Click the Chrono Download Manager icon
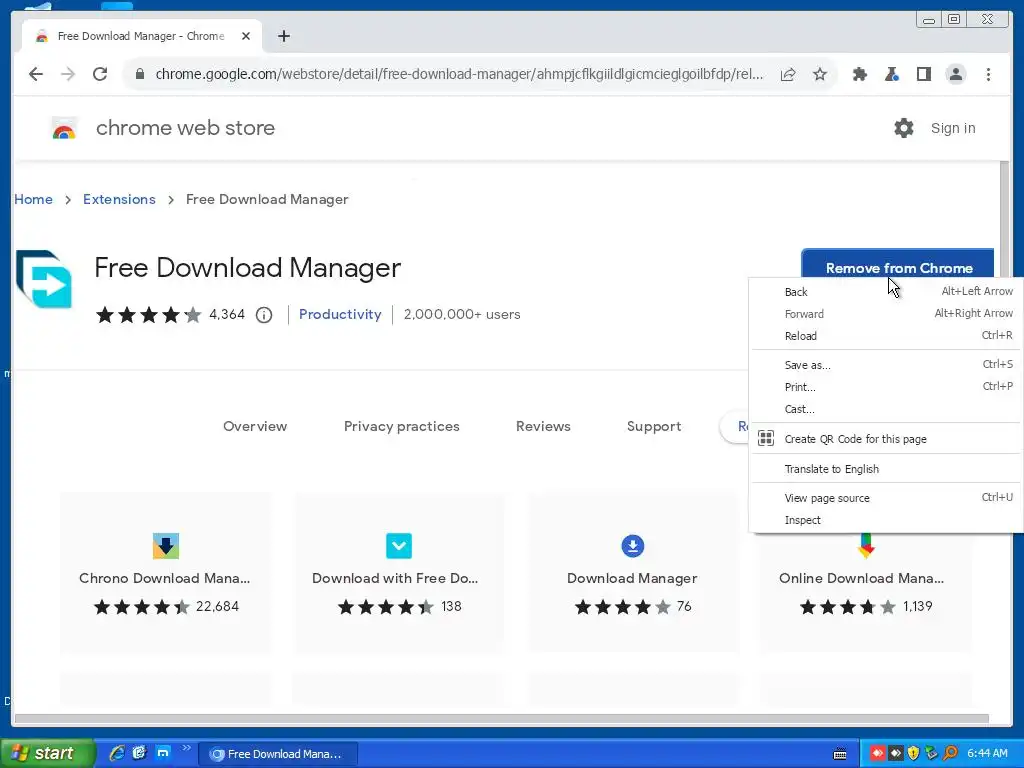This screenshot has width=1024, height=768. click(x=166, y=546)
